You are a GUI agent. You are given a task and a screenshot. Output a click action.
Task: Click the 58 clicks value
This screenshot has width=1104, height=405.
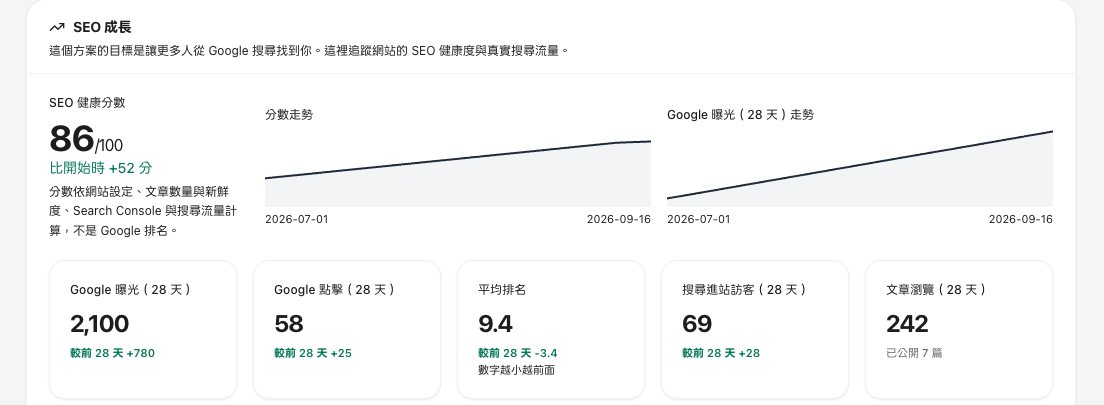[289, 323]
